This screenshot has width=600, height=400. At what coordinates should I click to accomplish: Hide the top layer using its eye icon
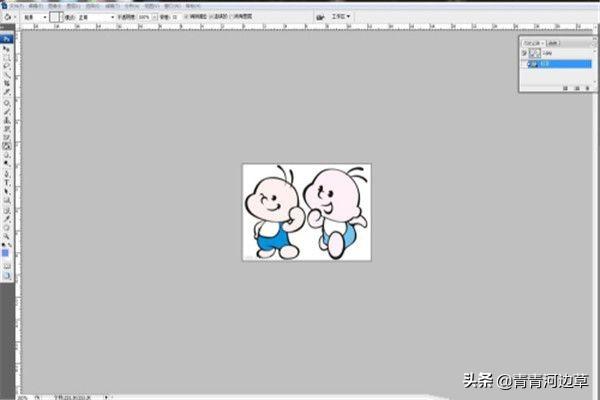pos(523,53)
